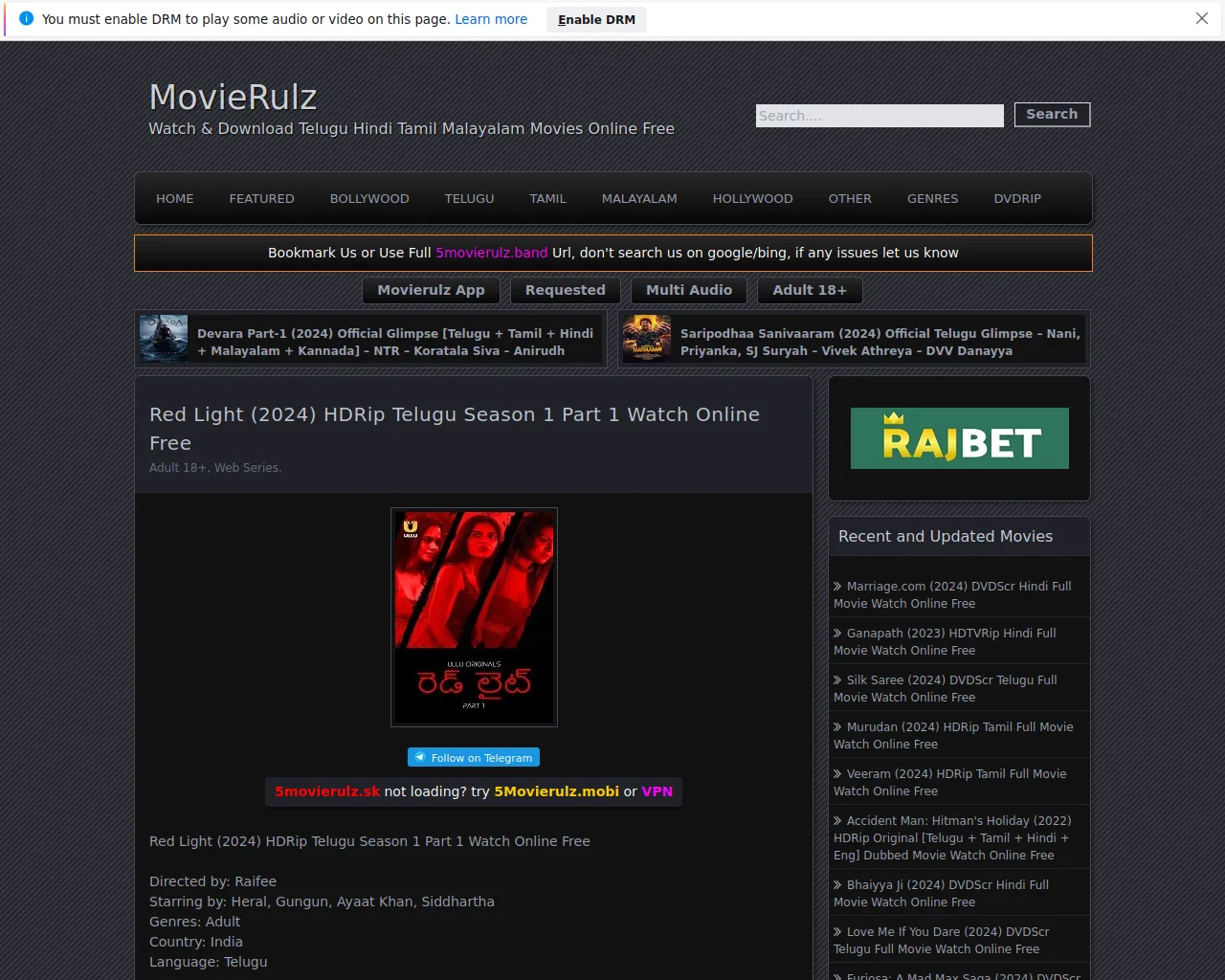Open the Adult 18+ category link
The image size is (1225, 980).
click(178, 468)
